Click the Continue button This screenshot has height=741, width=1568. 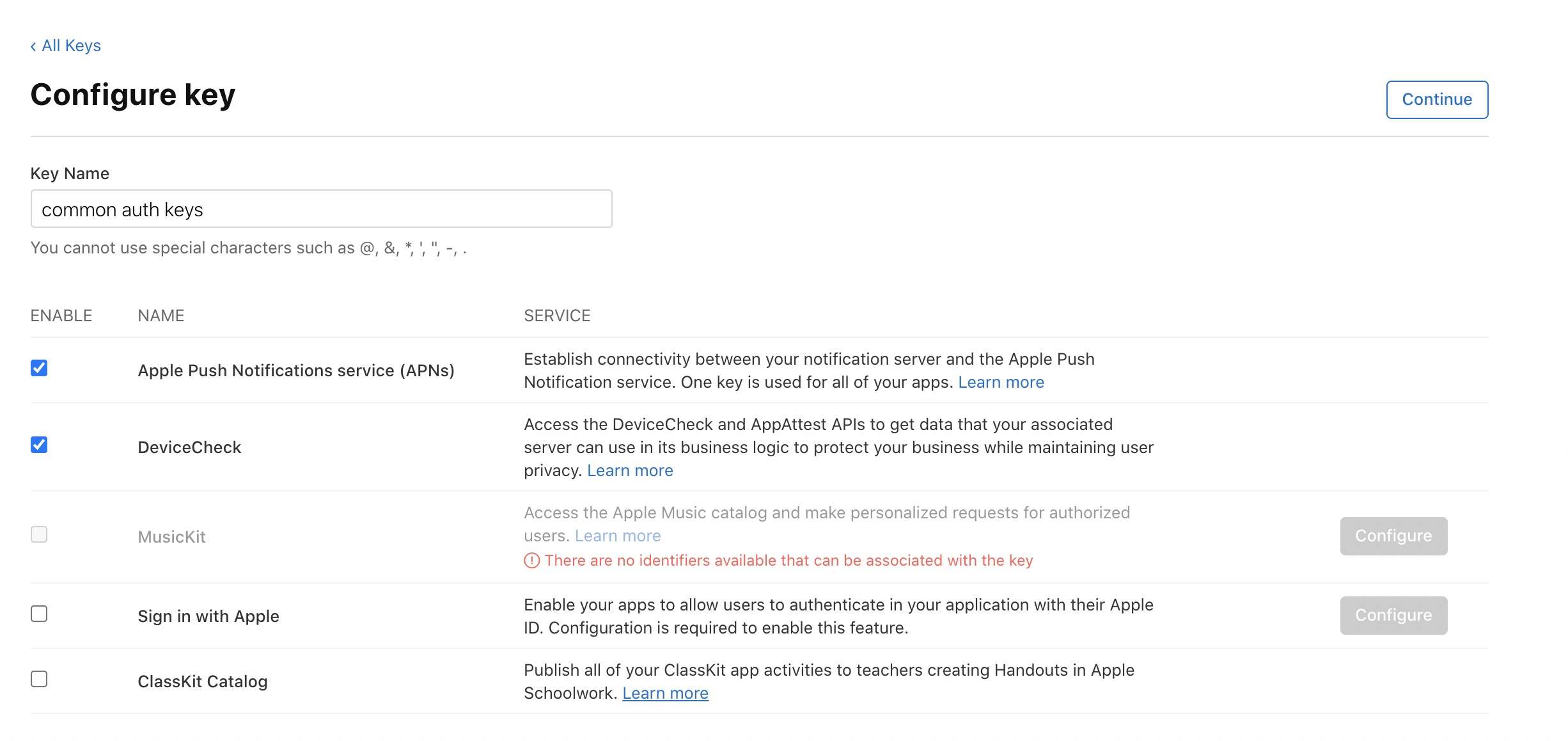1437,100
